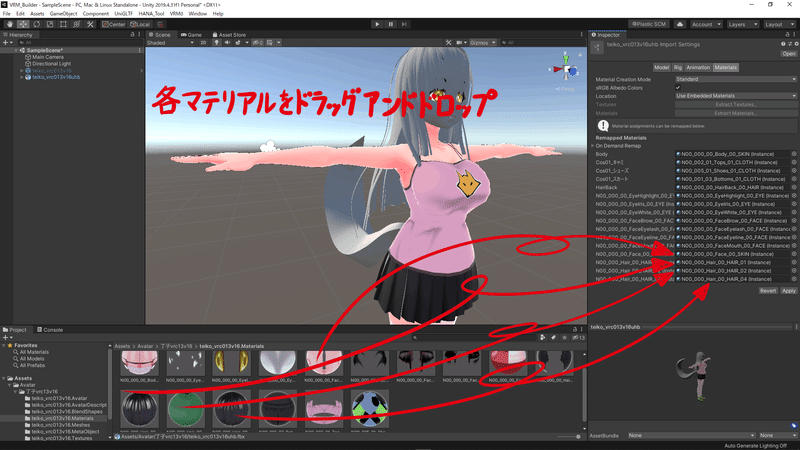Select the Move tool
Viewport: 800px width, 450px height.
[23, 24]
